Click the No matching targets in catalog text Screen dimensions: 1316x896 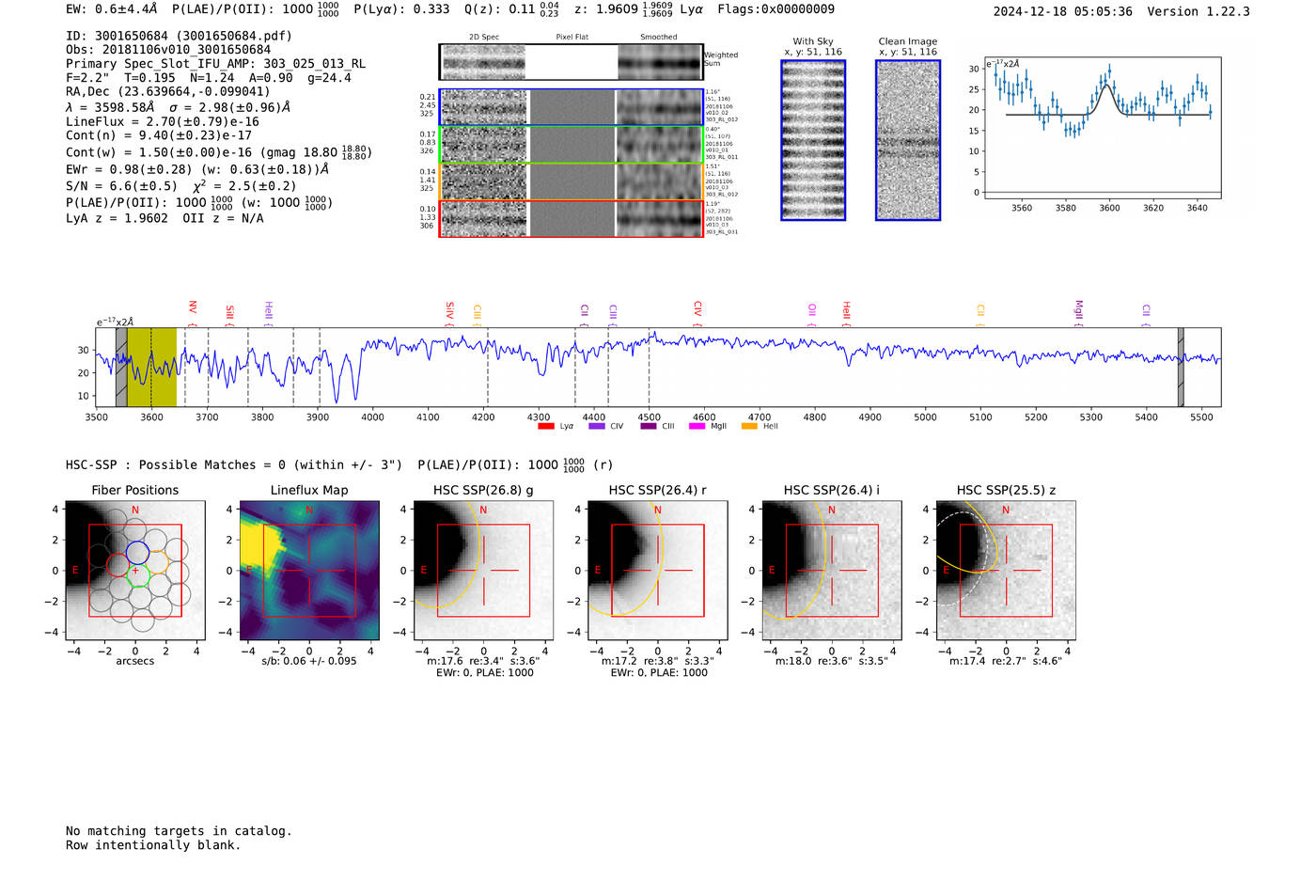tap(179, 831)
